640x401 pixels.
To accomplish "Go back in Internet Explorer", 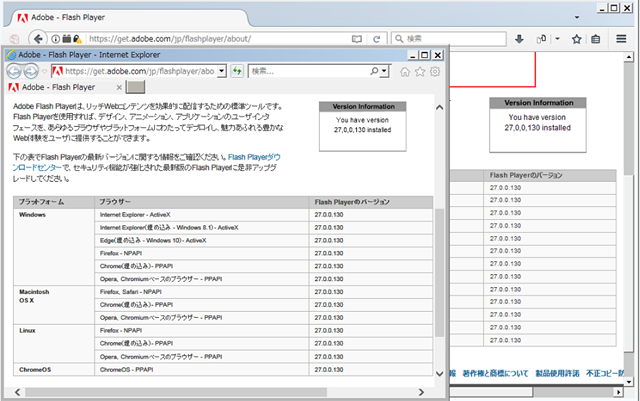I will pos(14,71).
